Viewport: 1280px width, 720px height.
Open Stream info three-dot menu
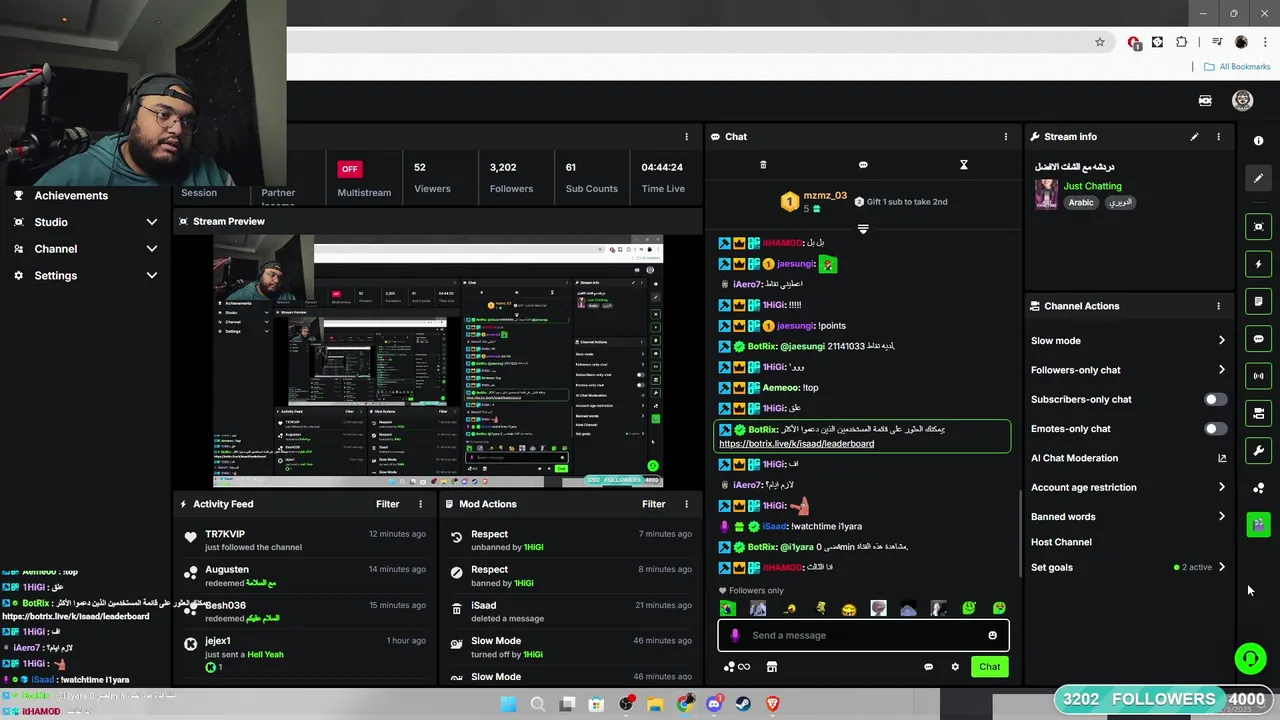[x=1218, y=137]
